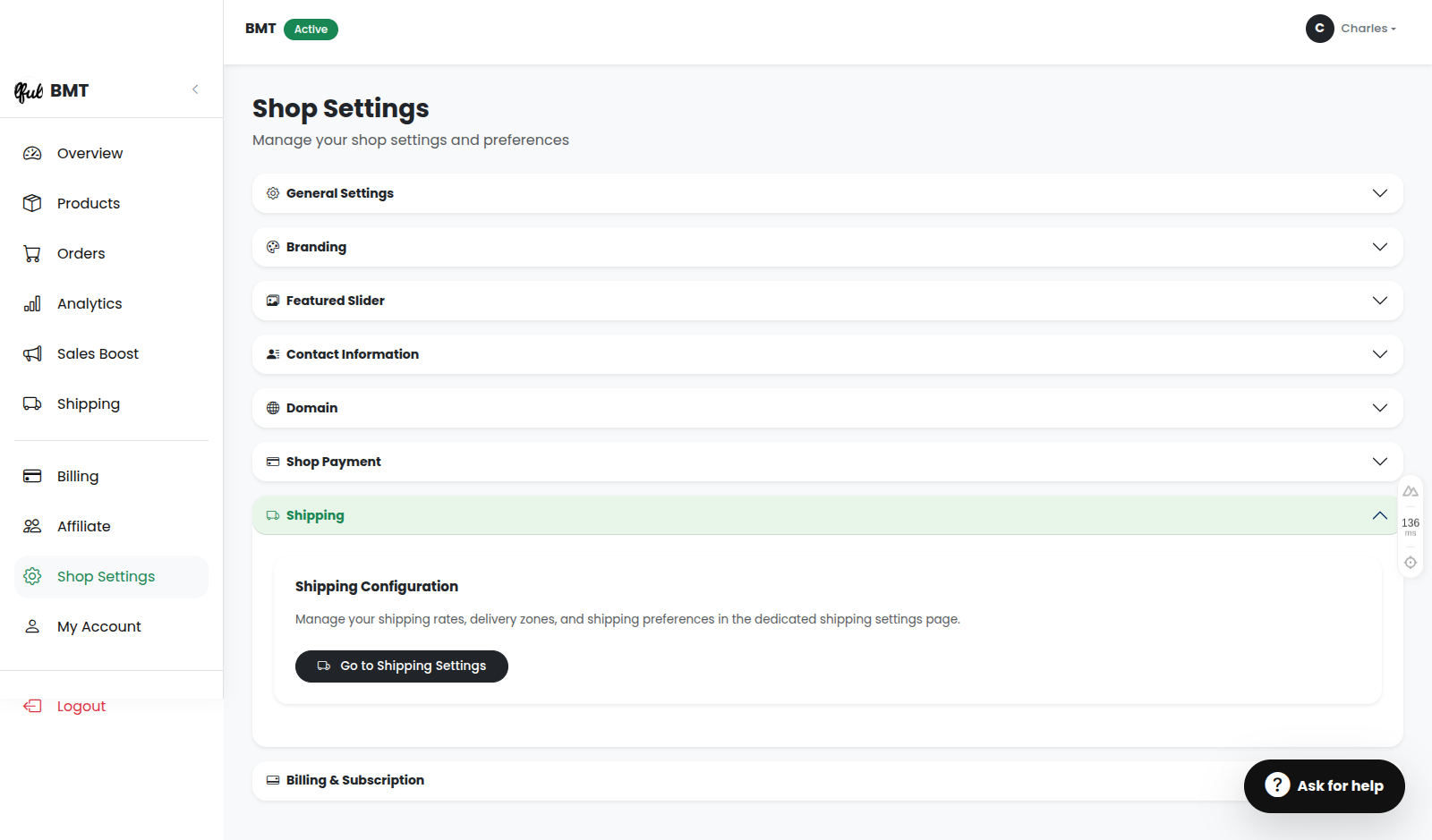
Task: Click the Featured Slider label
Action: (336, 301)
